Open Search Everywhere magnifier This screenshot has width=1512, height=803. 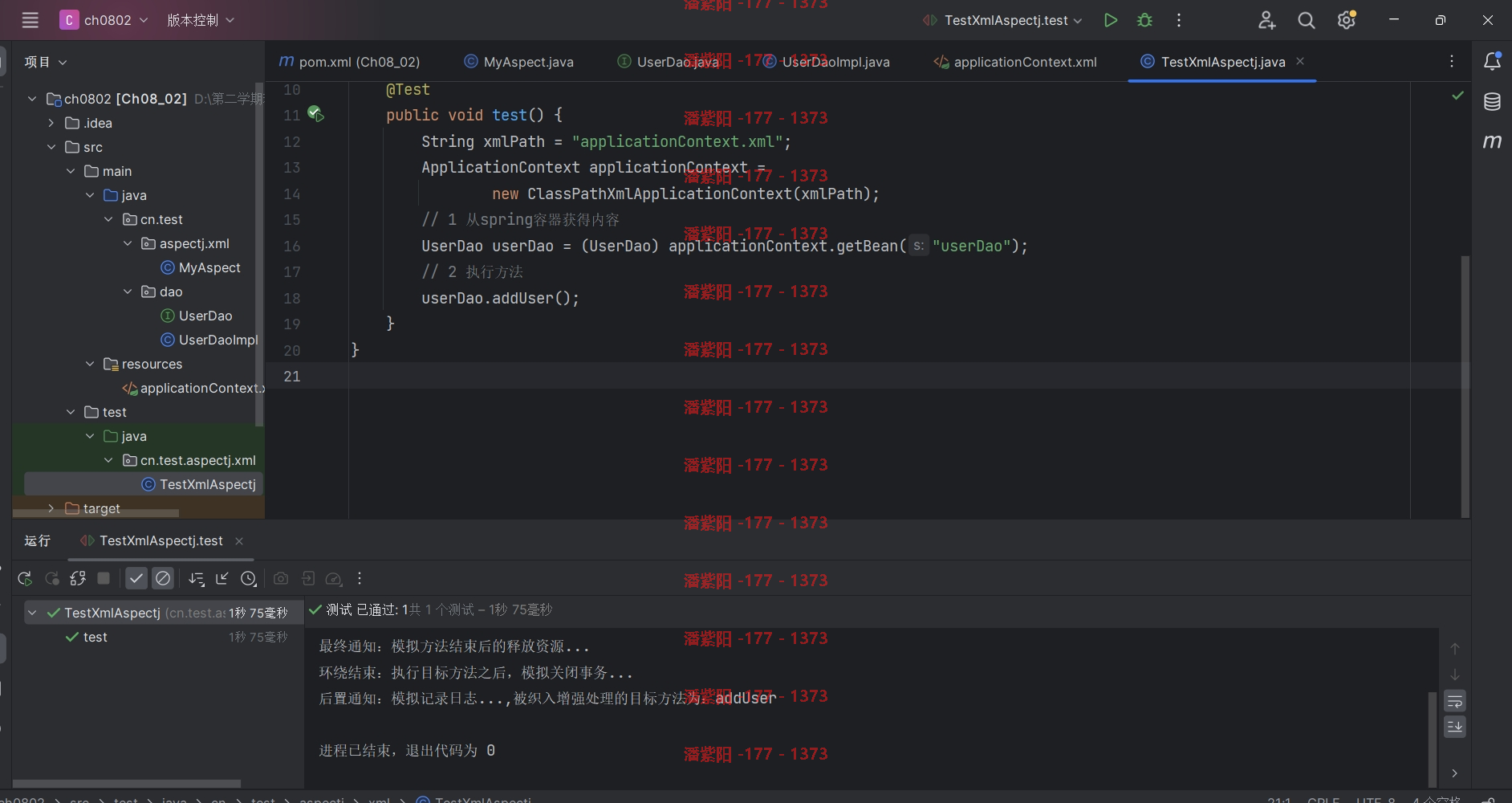[1307, 20]
